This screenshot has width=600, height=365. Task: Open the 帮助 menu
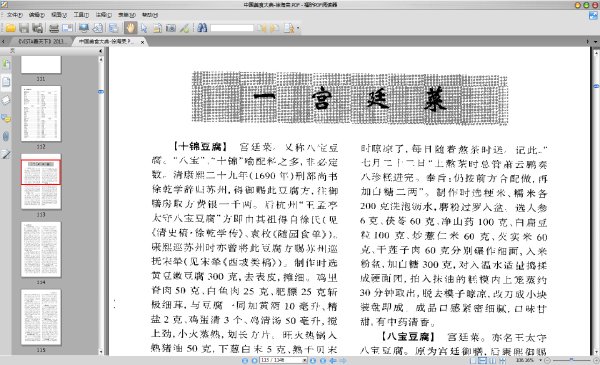(x=149, y=15)
